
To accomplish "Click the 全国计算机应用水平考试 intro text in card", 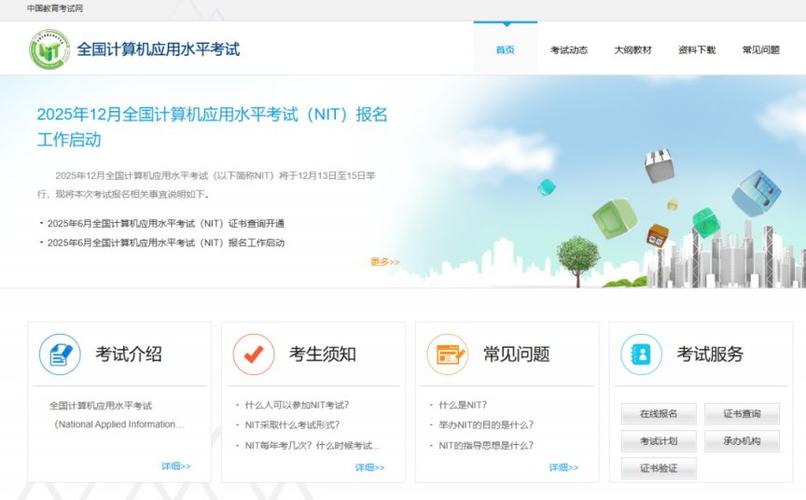I will click(100, 405).
